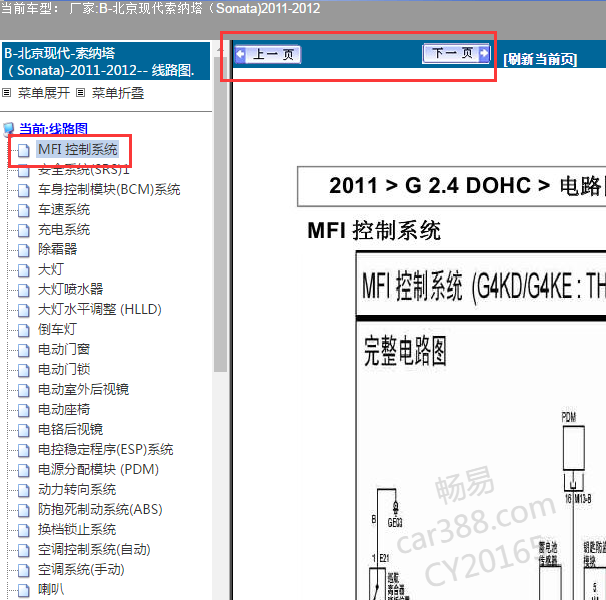This screenshot has width=606, height=600.
Task: Click the 刷新当前页 refresh link
Action: 540,60
